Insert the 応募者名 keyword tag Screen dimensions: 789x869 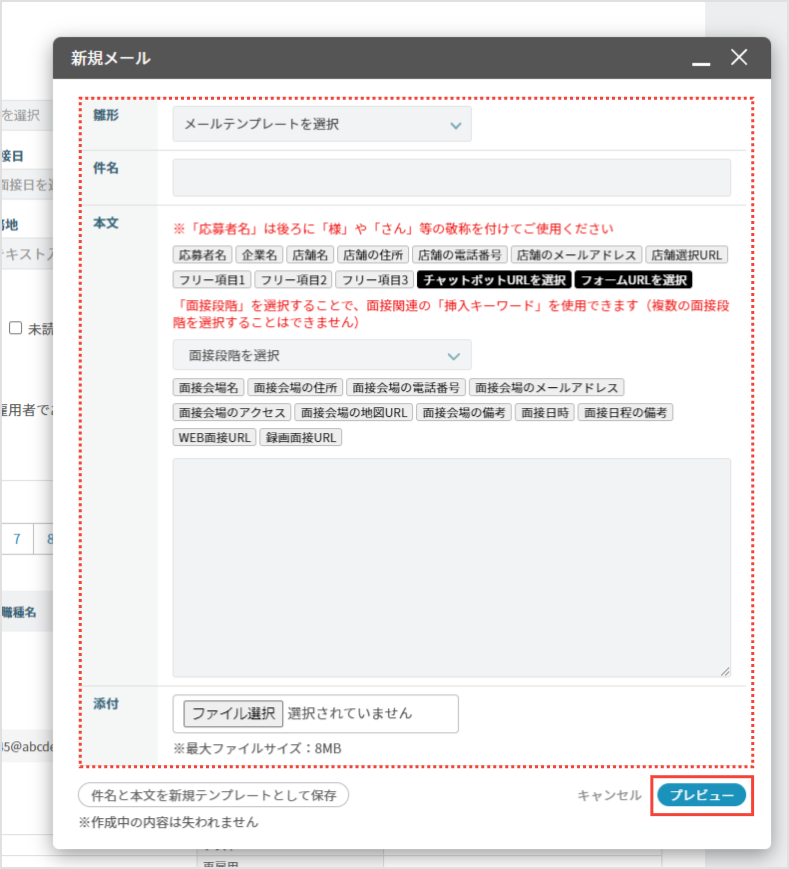click(x=202, y=255)
